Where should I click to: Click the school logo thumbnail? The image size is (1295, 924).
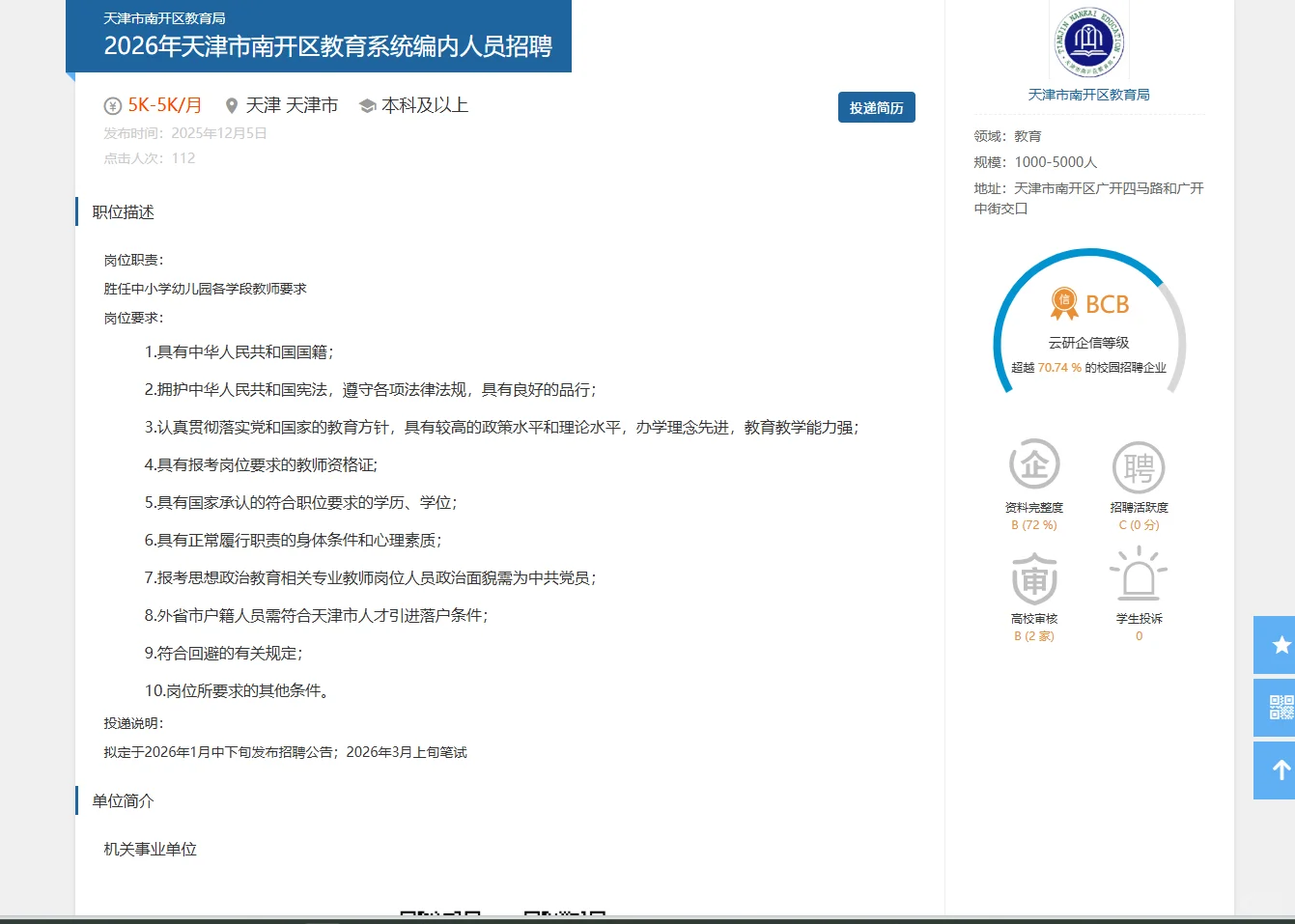click(1088, 41)
